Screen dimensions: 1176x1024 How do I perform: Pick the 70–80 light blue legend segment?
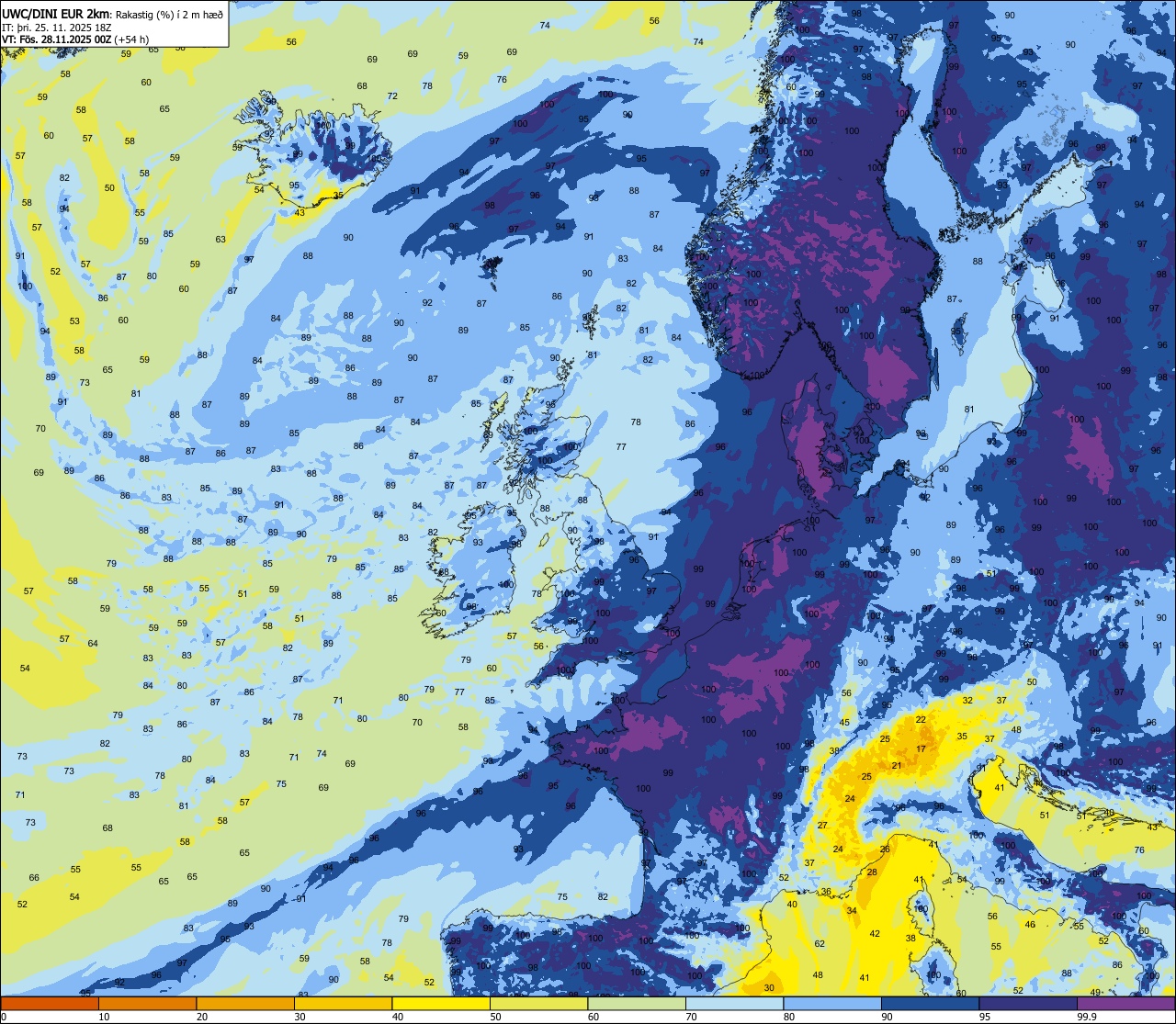[734, 1003]
